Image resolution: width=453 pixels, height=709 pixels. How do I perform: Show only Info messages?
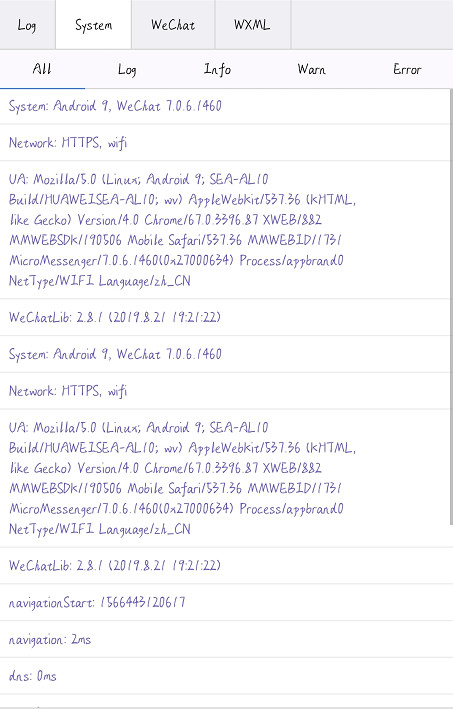coord(217,69)
